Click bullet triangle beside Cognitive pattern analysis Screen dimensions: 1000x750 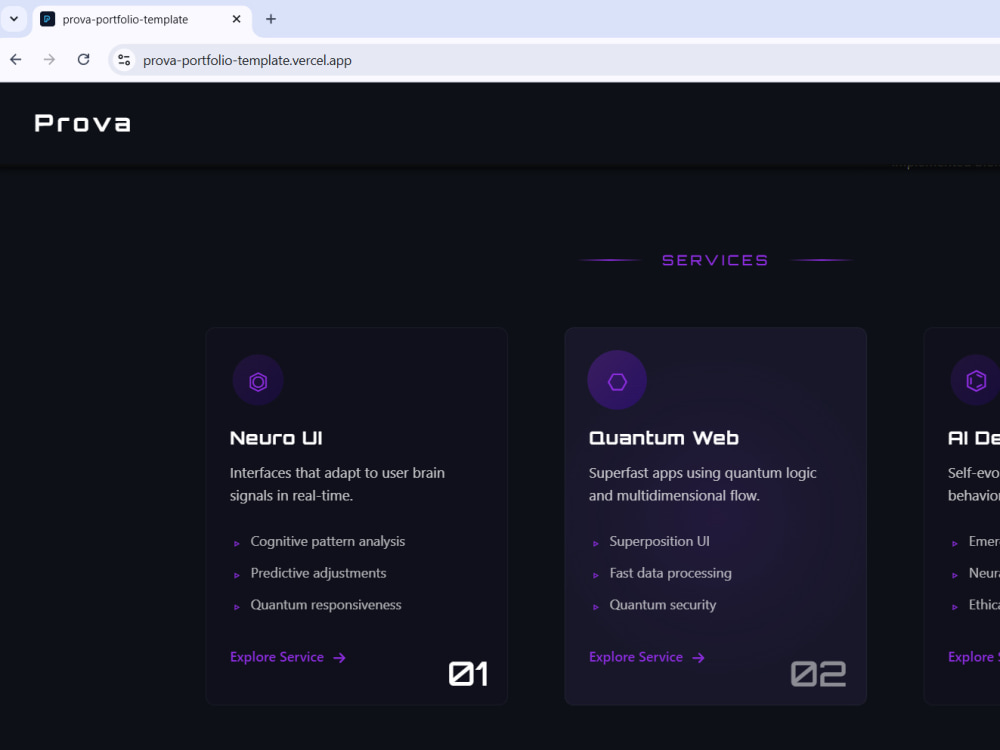[237, 543]
